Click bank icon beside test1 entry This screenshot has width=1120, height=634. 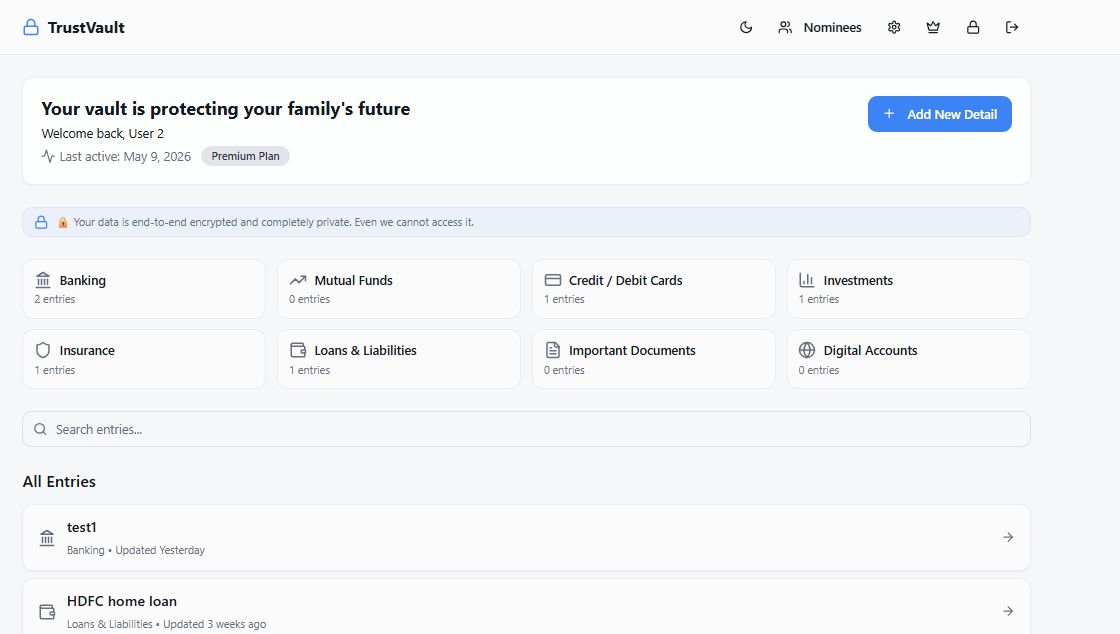pos(47,538)
